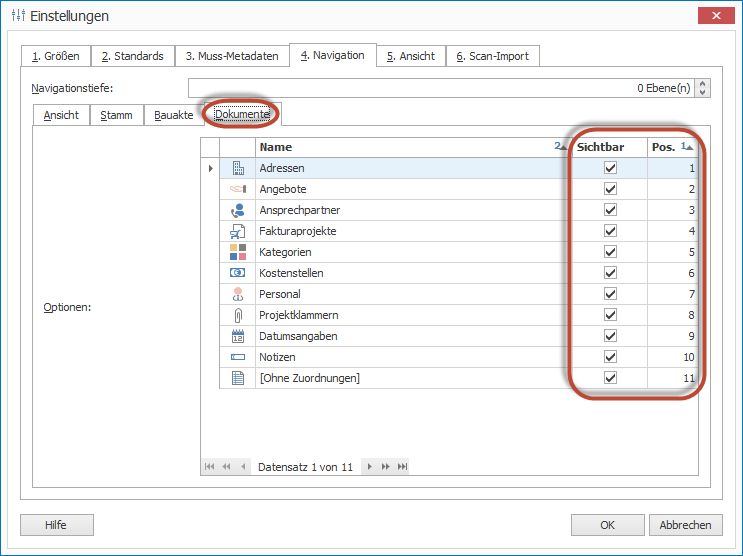Sort by the Pos. column header
This screenshot has height=556, width=743.
pos(670,147)
